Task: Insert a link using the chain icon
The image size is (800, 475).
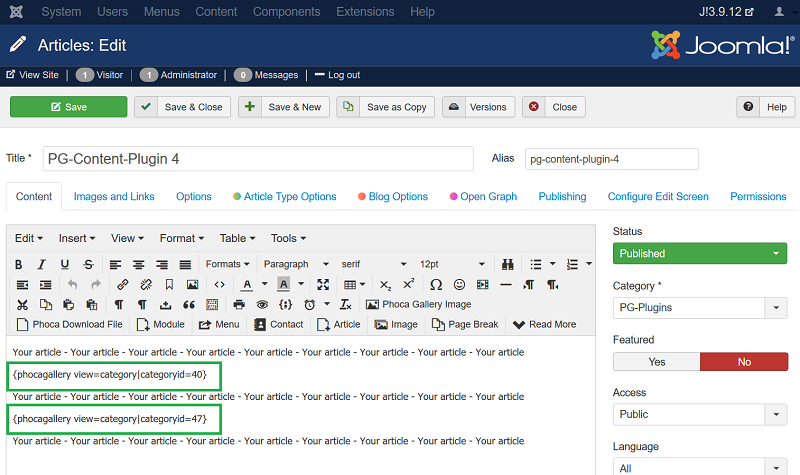Action: 122,285
